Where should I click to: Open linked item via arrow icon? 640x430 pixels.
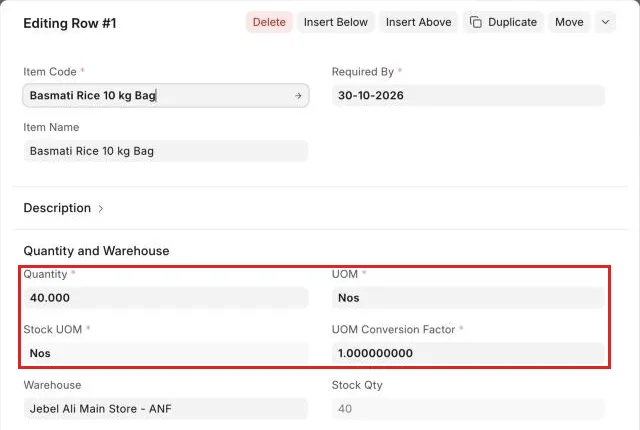[x=298, y=95]
